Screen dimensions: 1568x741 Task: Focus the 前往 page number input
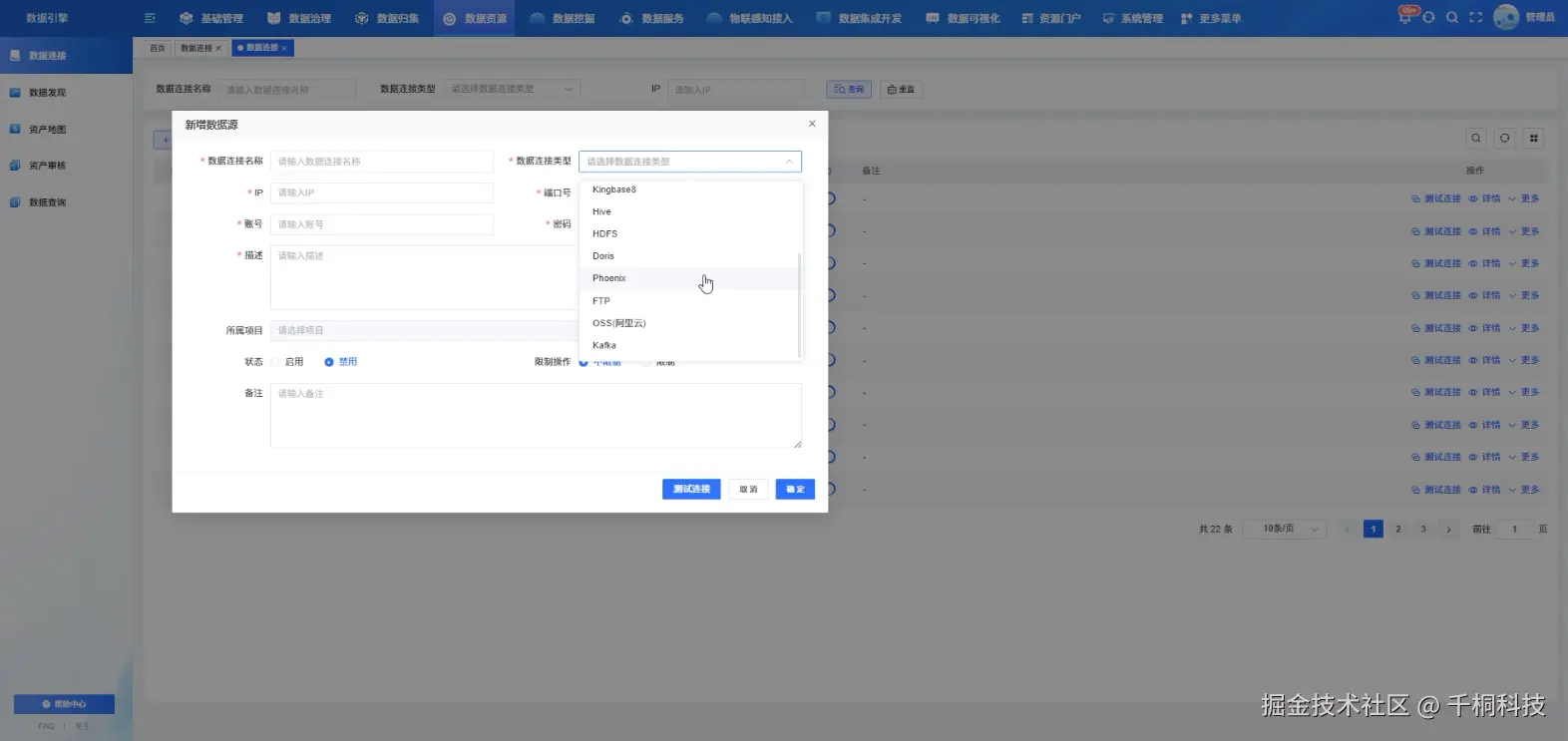coord(1514,529)
